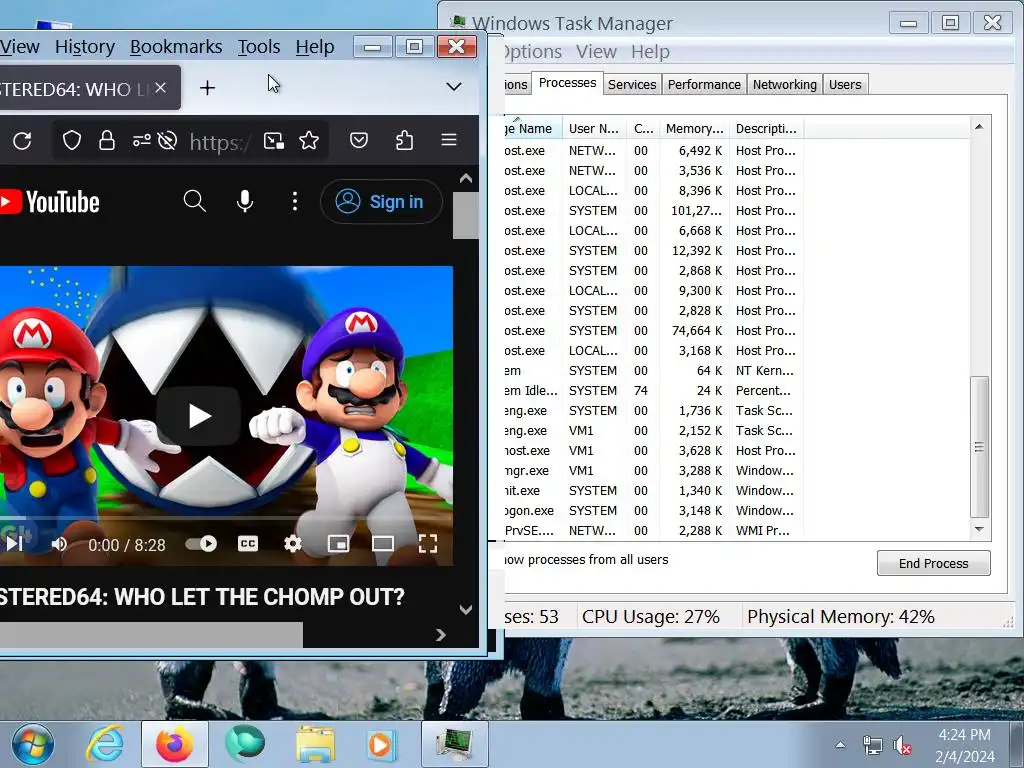Open a new Firefox tab with plus

point(207,88)
